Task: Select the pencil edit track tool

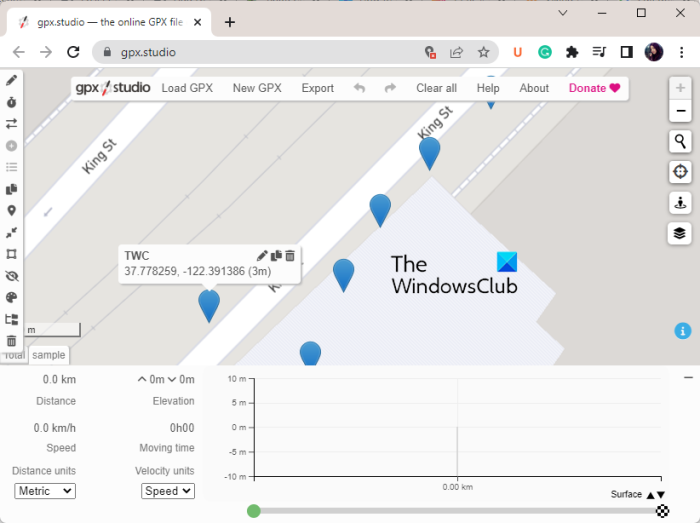Action: point(12,80)
